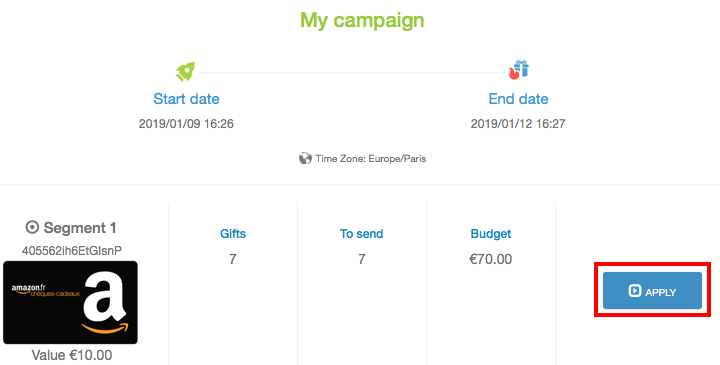Click the Apply button

click(x=652, y=291)
